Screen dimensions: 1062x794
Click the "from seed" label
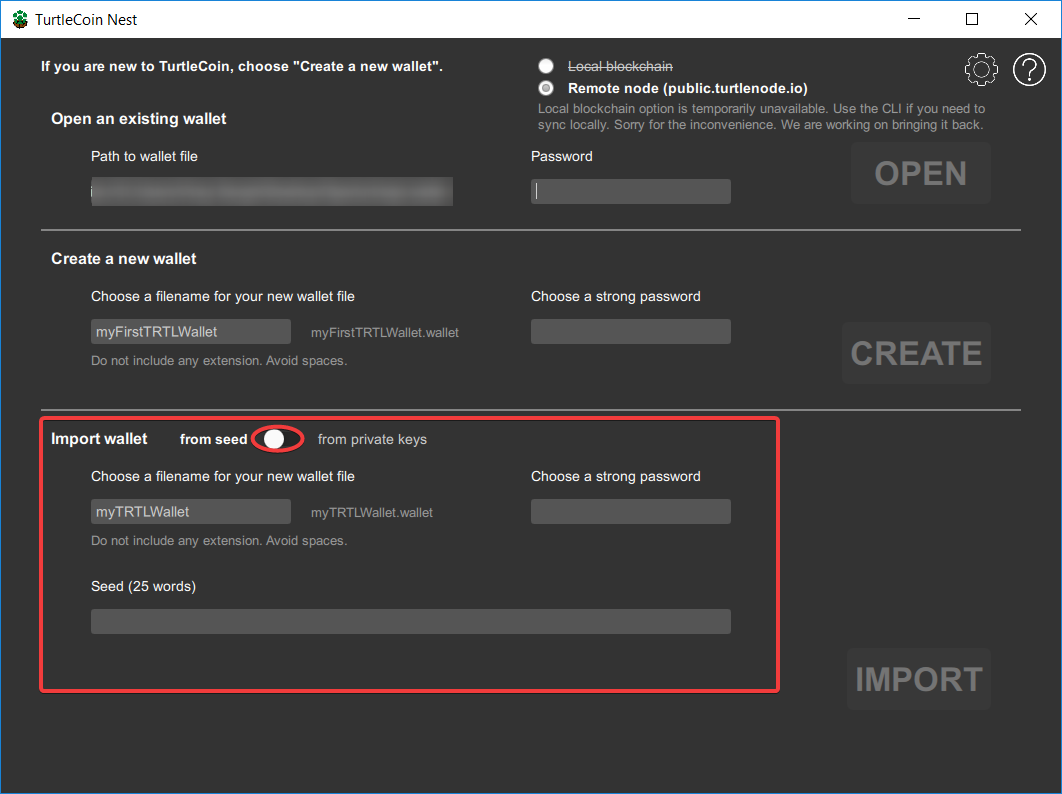click(213, 439)
